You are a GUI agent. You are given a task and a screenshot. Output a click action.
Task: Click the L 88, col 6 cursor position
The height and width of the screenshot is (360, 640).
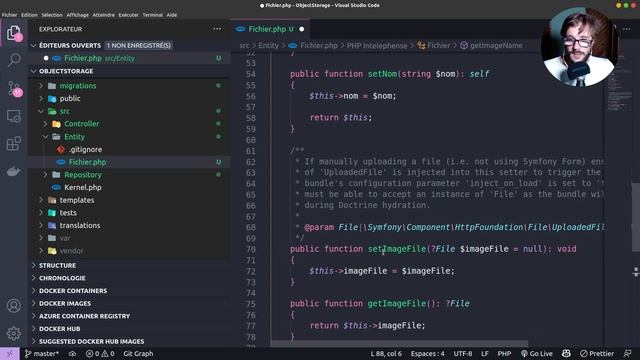[386, 353]
